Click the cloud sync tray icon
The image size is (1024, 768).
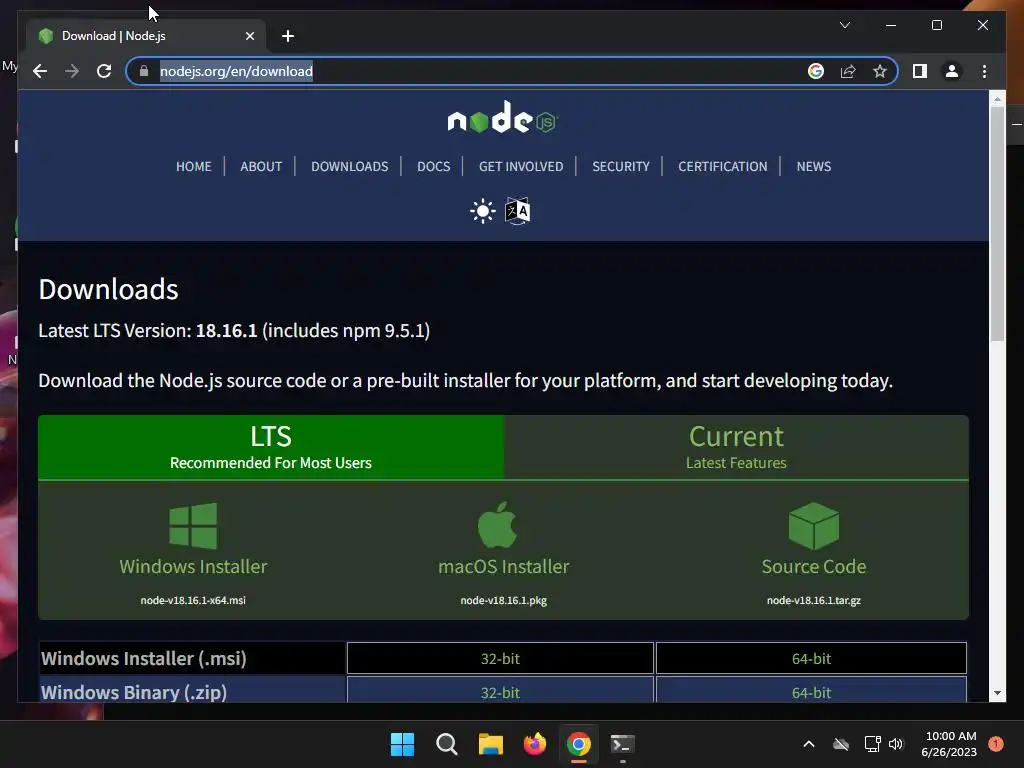click(x=840, y=744)
